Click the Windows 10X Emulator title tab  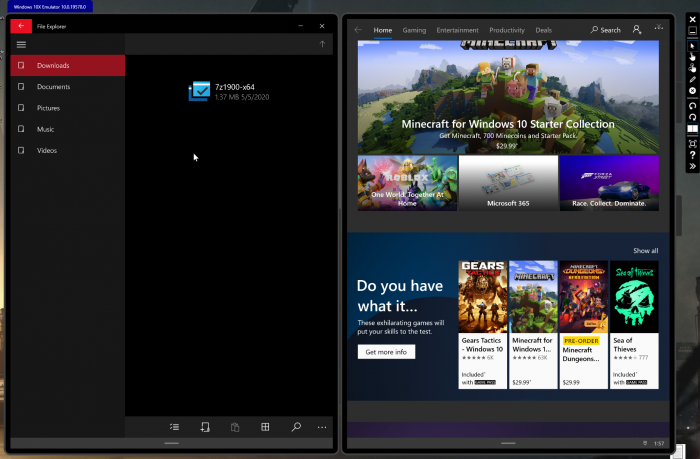50,7
